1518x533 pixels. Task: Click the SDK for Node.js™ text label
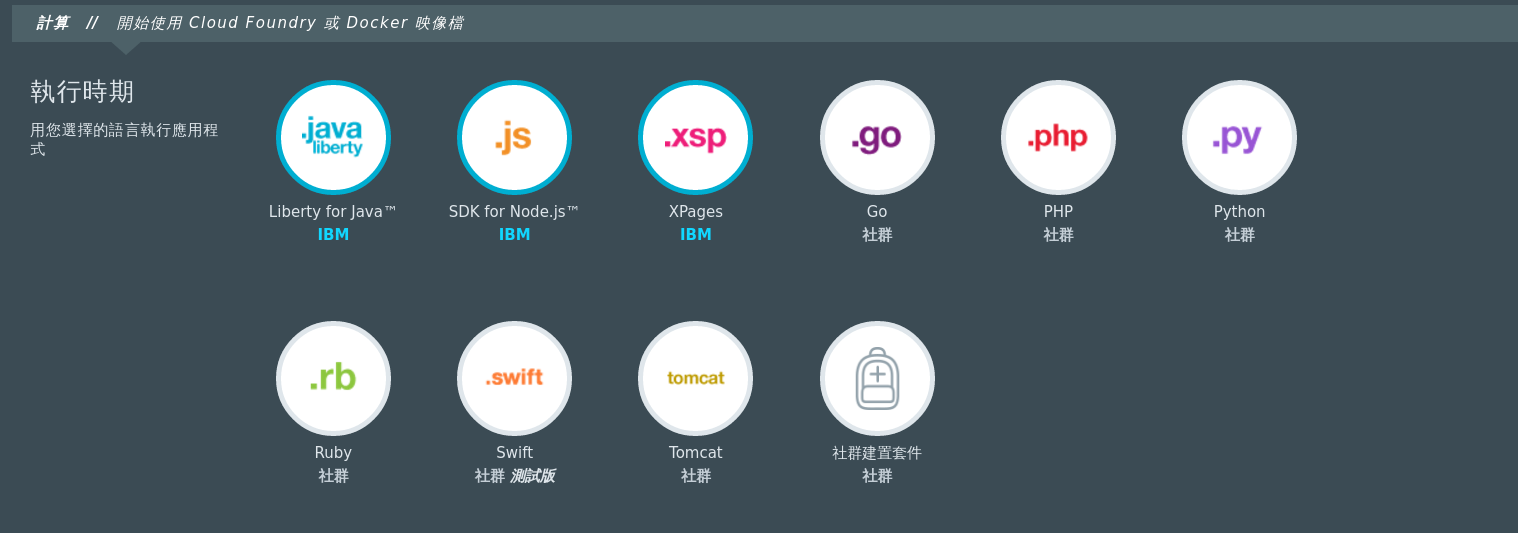[x=514, y=212]
